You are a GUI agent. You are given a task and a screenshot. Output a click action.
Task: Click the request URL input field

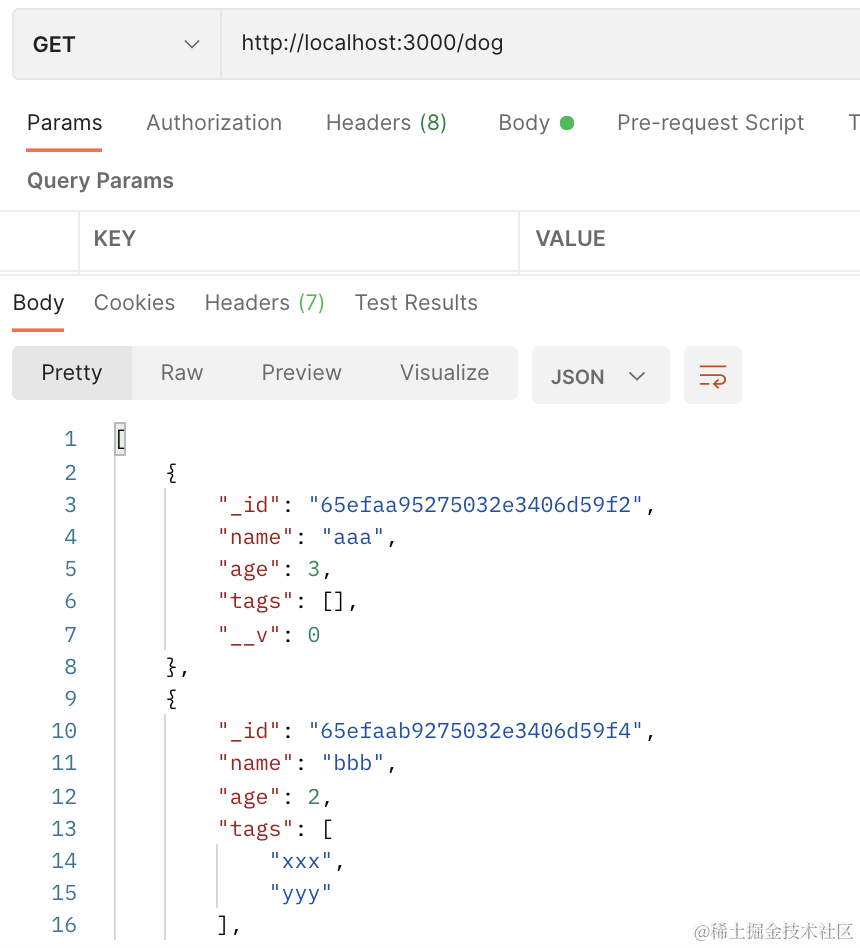pos(540,44)
